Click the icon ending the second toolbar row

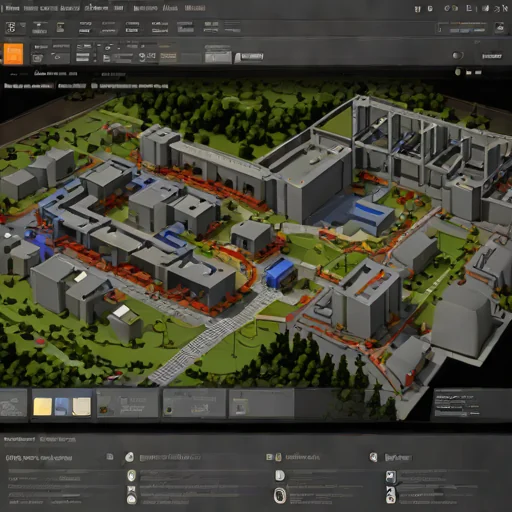coord(500,27)
